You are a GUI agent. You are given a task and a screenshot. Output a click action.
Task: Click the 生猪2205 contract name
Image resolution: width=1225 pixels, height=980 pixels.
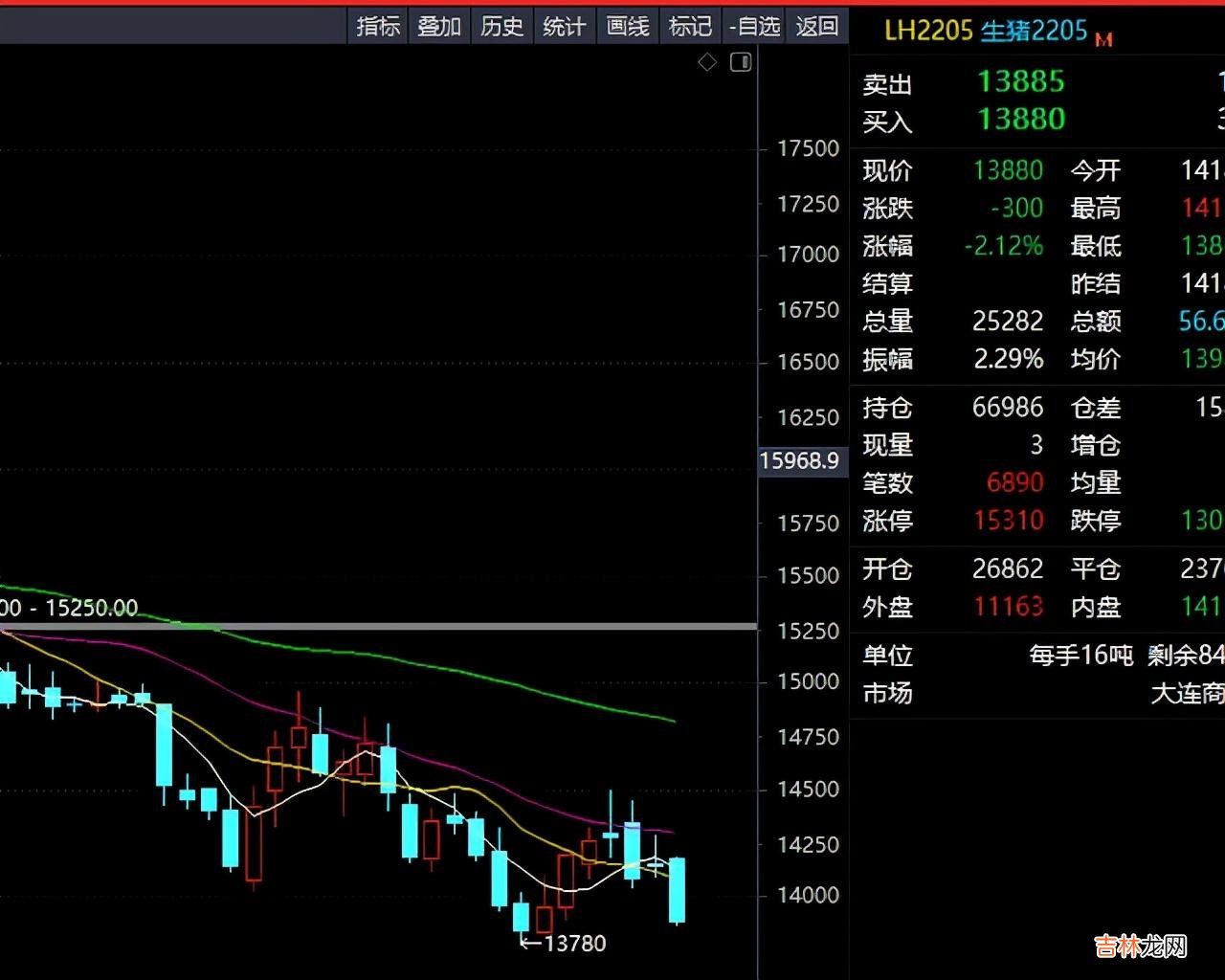tap(1034, 31)
